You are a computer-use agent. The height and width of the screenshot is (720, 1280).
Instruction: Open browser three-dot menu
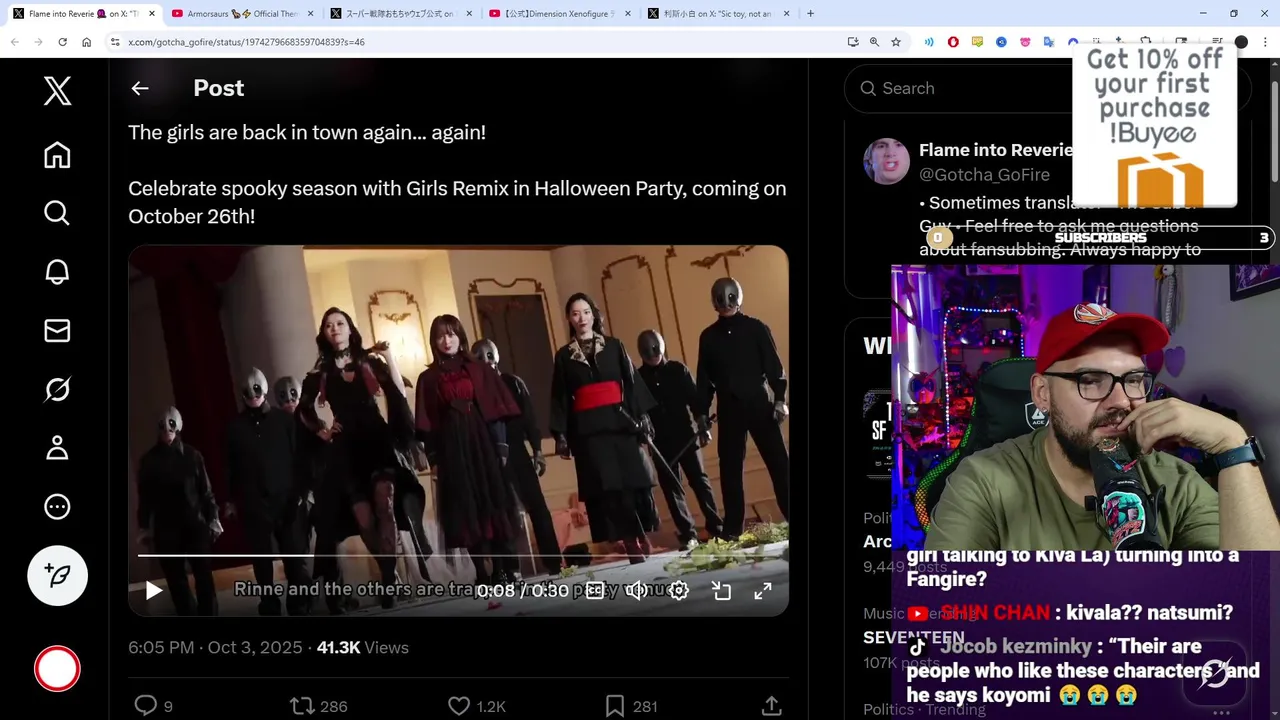pyautogui.click(x=1266, y=42)
